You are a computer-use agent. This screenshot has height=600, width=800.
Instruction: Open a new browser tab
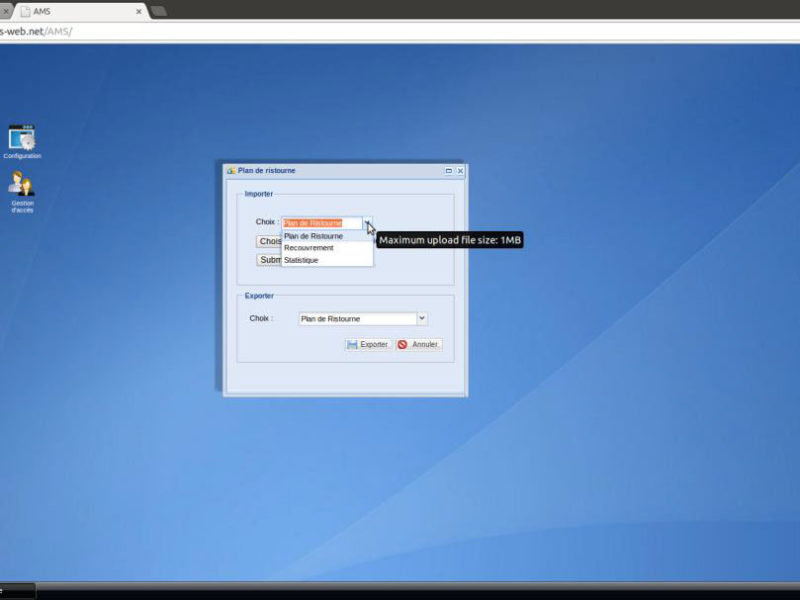[158, 11]
